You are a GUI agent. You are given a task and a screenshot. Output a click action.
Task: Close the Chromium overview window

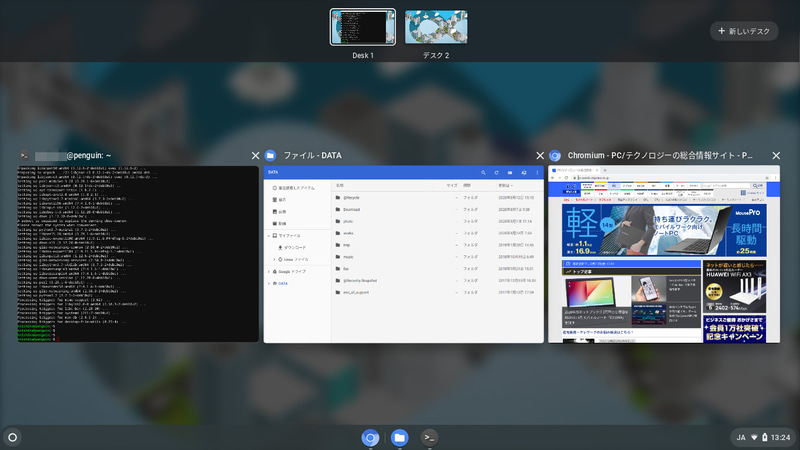point(776,156)
